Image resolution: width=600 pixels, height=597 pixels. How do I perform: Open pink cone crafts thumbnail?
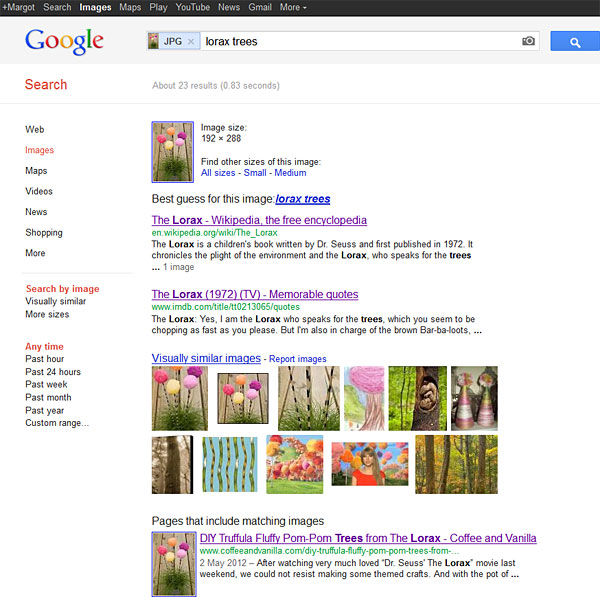(x=474, y=398)
